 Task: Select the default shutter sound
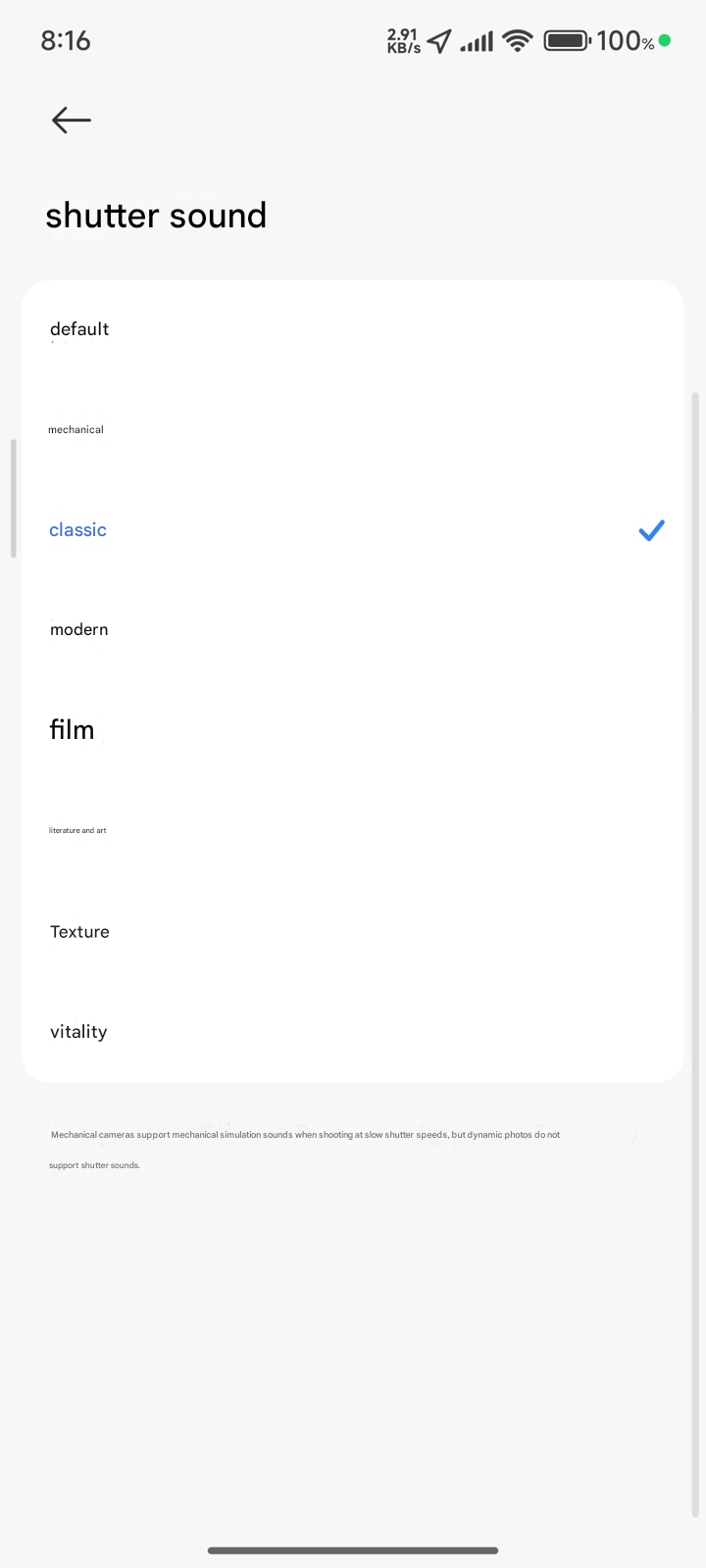pos(79,329)
